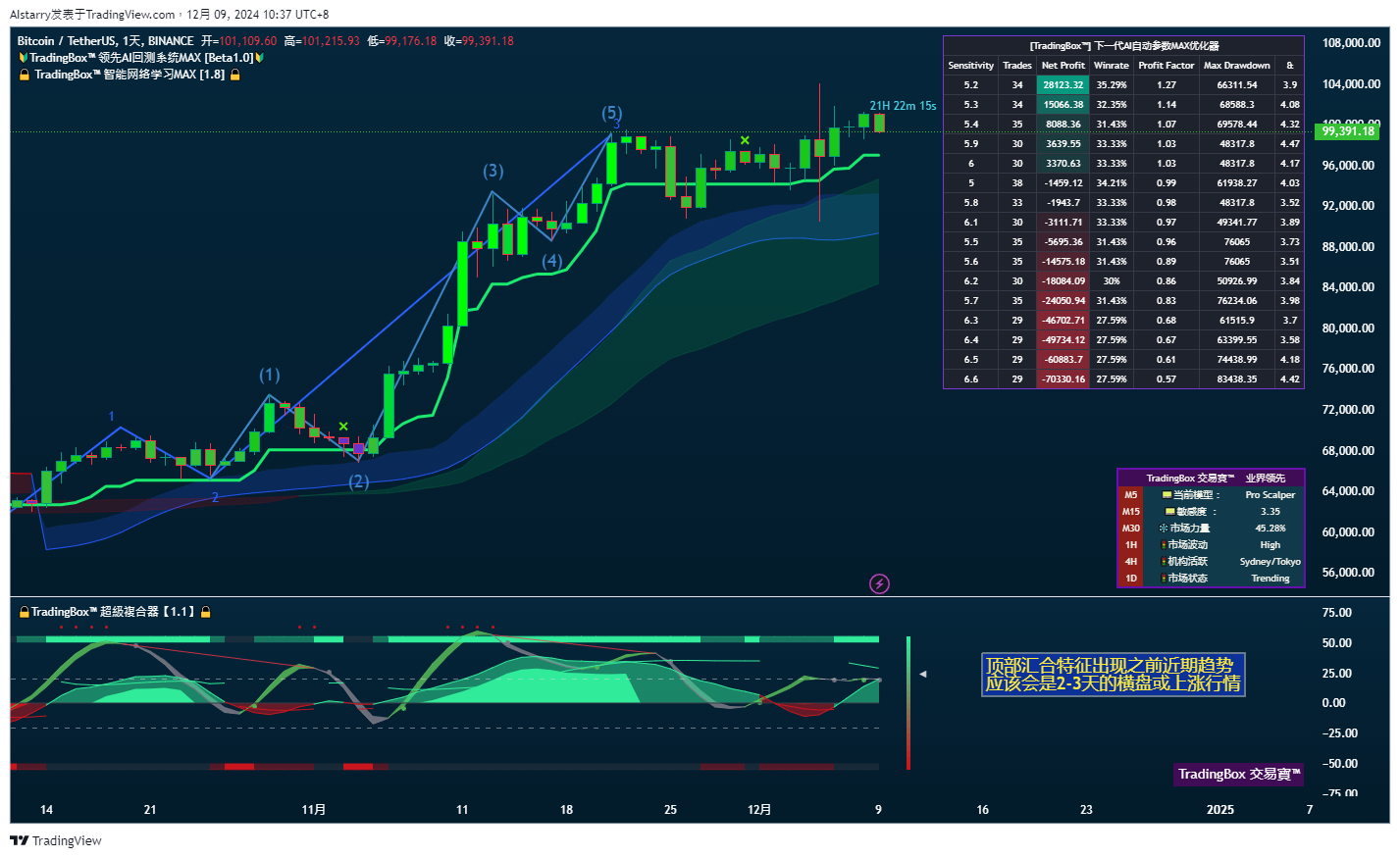Click the small left arrow in oscillator pane

(x=922, y=675)
